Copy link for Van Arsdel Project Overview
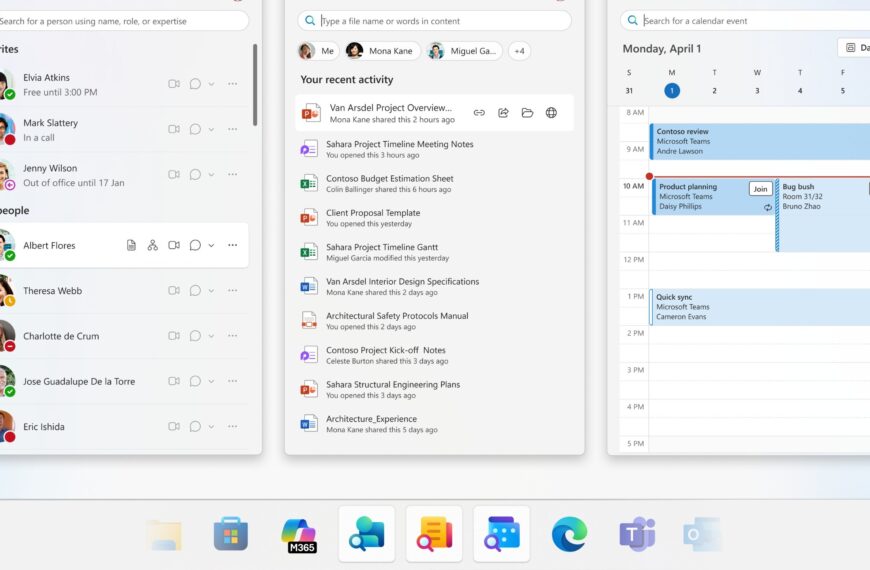870x570 pixels. pyautogui.click(x=479, y=113)
